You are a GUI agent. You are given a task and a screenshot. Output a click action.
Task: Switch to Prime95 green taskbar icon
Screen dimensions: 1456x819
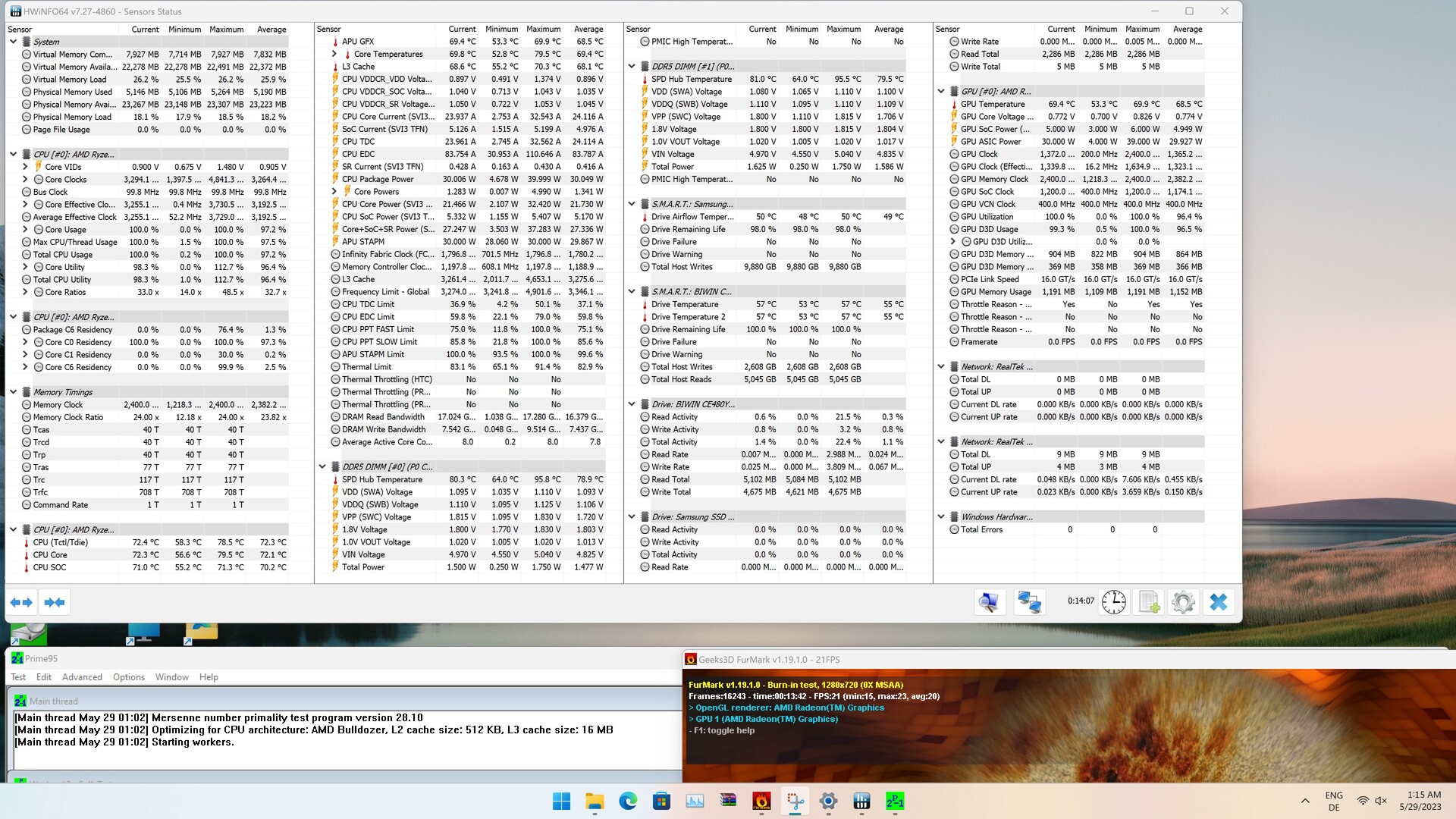pyautogui.click(x=895, y=801)
